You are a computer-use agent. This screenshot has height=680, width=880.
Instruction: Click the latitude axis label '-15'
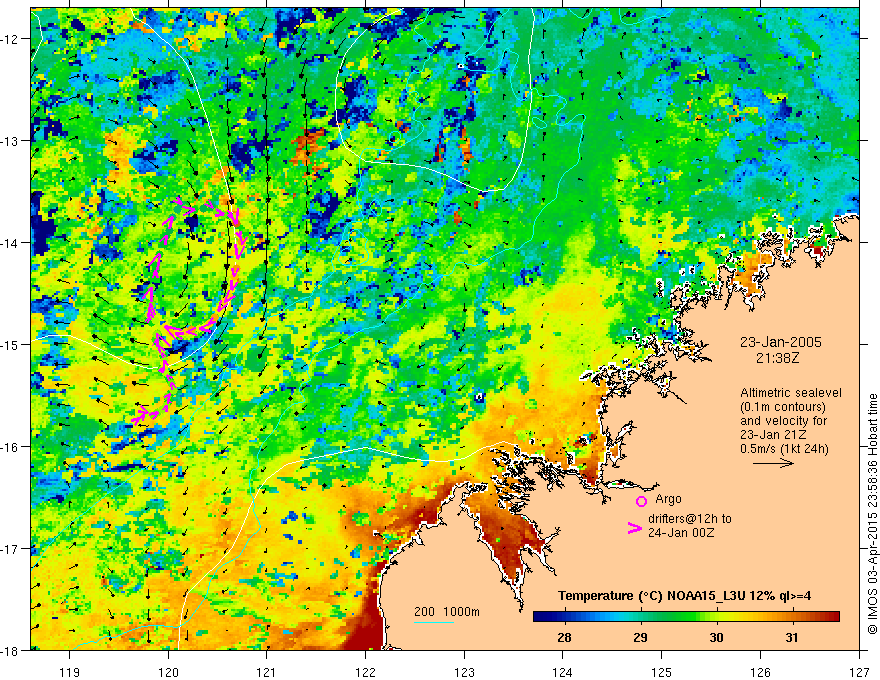pos(10,344)
